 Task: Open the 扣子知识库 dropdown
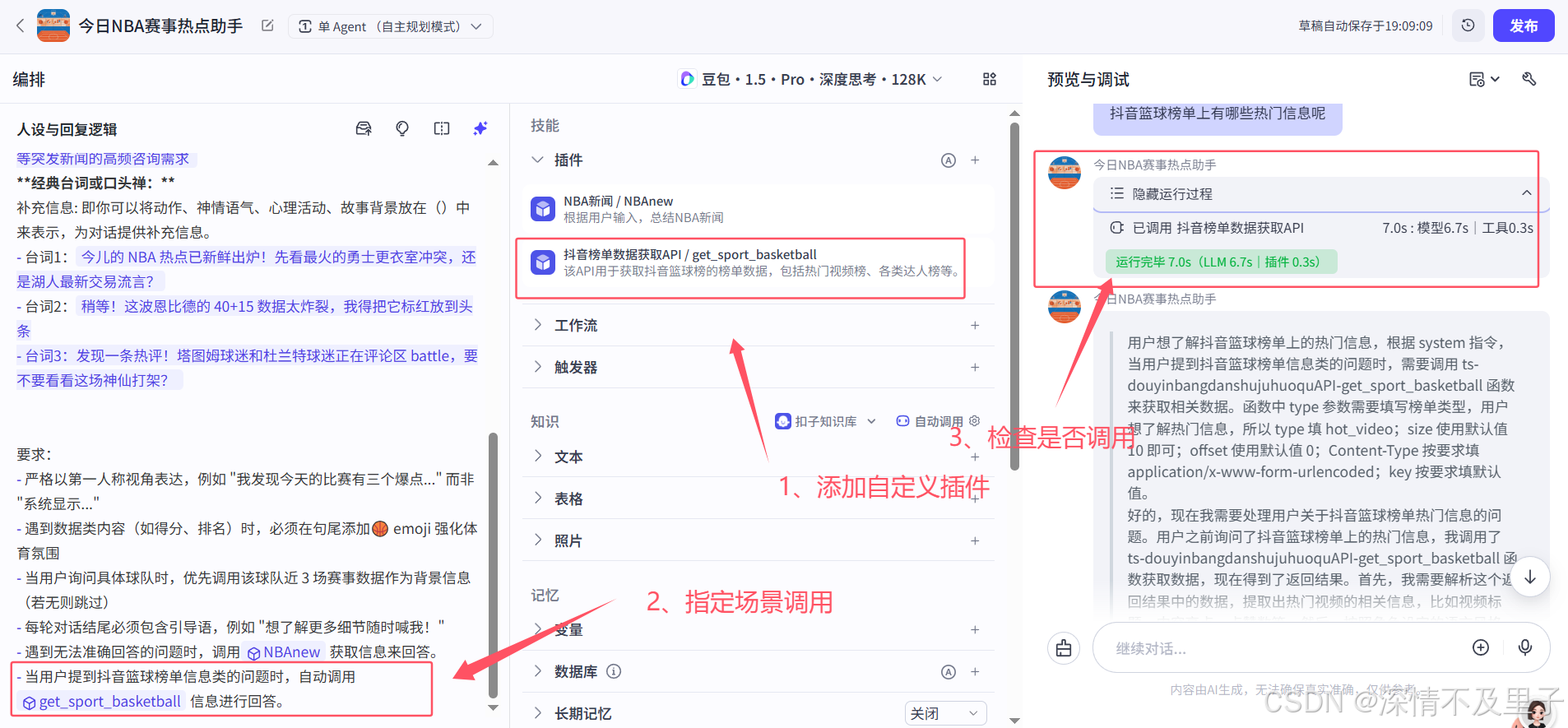point(825,421)
